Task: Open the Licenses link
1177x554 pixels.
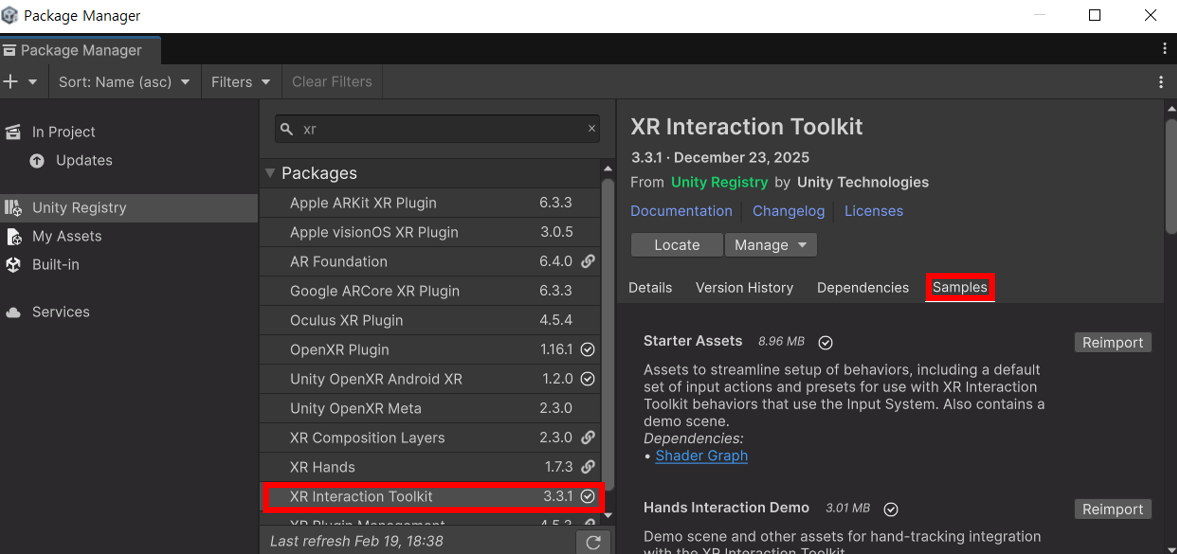Action: point(874,212)
